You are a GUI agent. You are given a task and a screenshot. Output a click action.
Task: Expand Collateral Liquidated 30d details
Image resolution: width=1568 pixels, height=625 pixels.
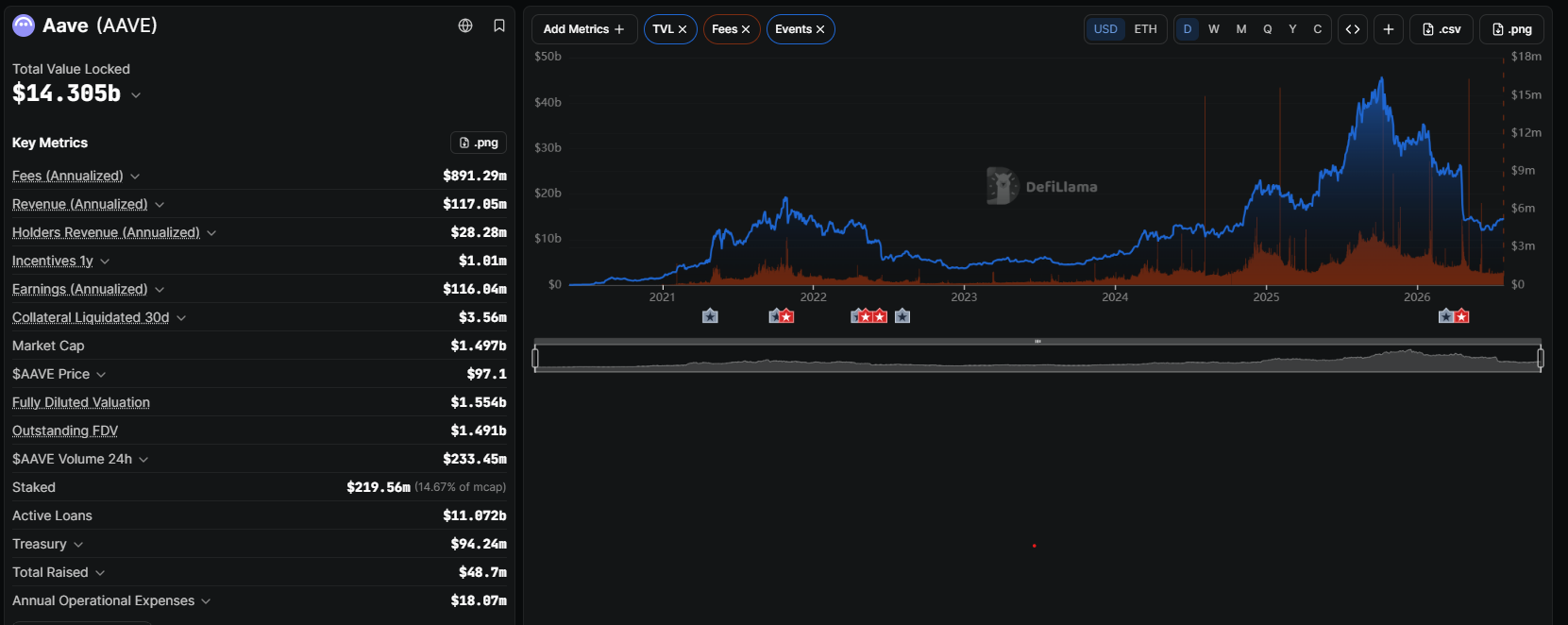click(x=181, y=318)
